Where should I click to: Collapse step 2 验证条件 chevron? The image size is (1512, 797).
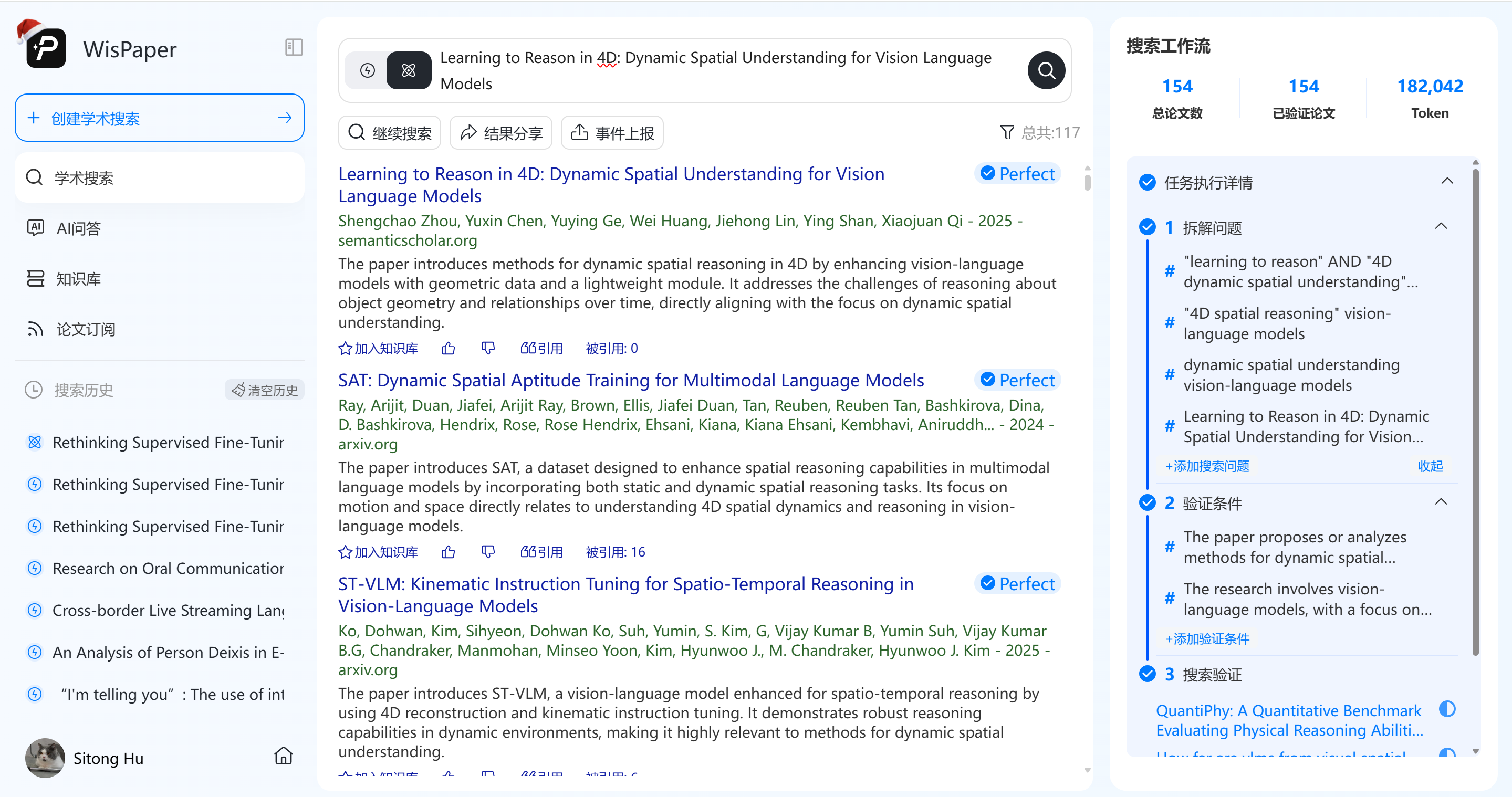(1441, 502)
